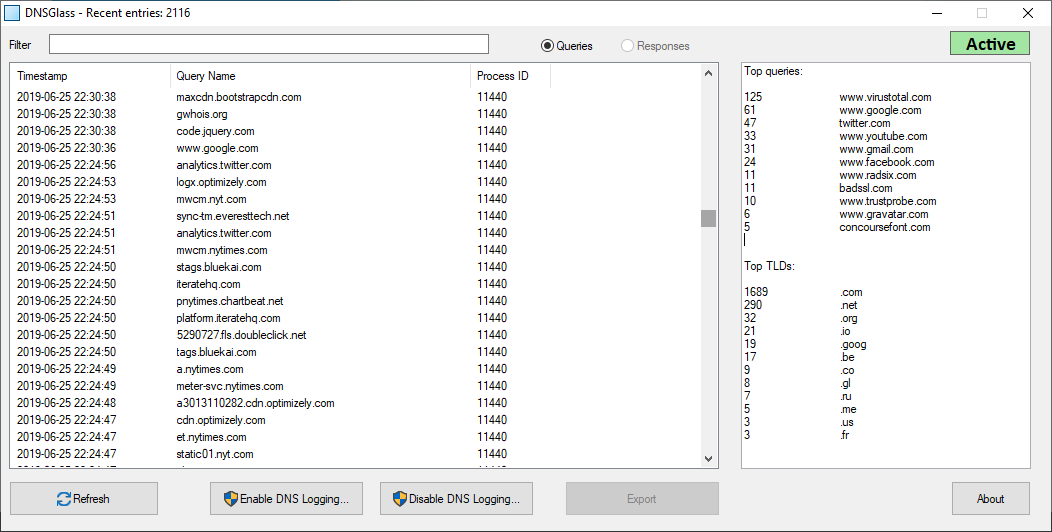Click www.youtube.com in Top queries
This screenshot has height=532, width=1052.
[x=883, y=136]
